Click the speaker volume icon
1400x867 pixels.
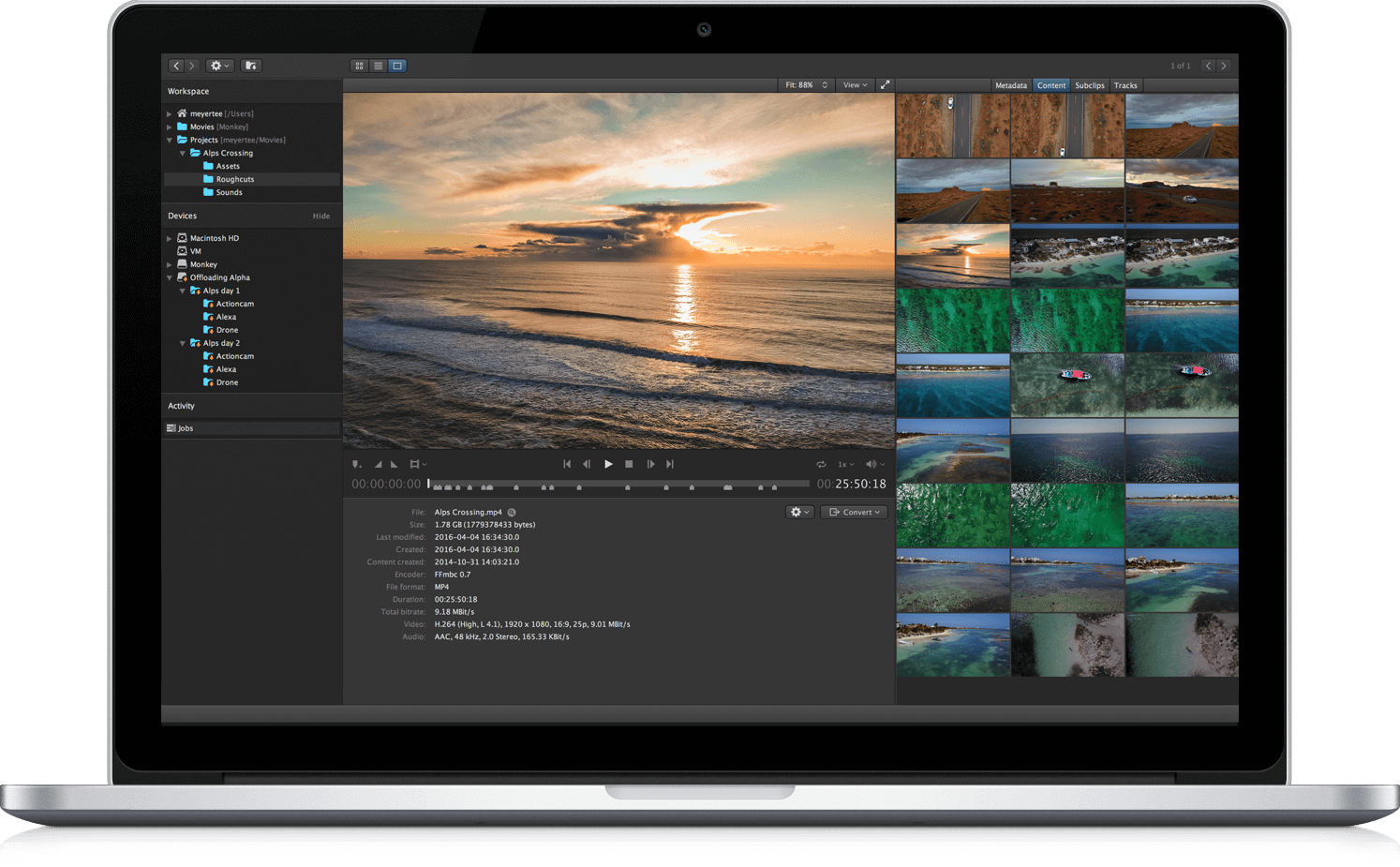click(871, 464)
